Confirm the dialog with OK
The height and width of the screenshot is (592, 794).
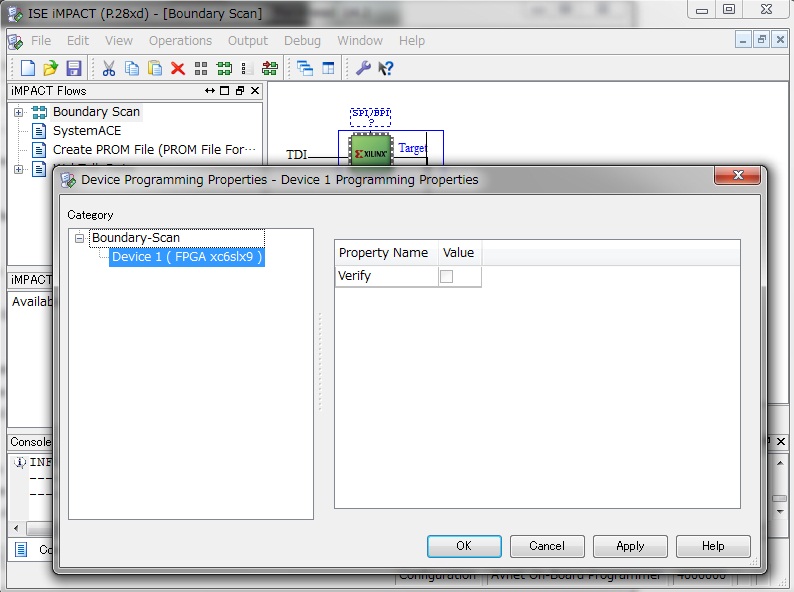click(464, 546)
